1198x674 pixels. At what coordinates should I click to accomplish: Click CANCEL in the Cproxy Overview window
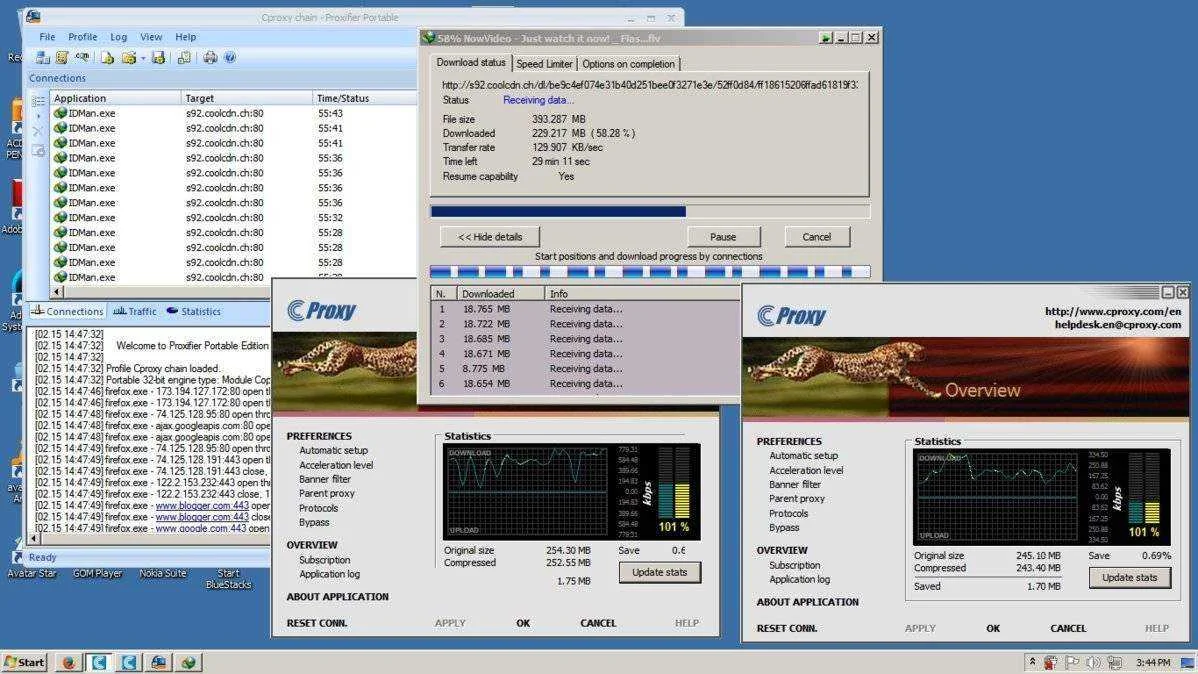[x=1067, y=628]
